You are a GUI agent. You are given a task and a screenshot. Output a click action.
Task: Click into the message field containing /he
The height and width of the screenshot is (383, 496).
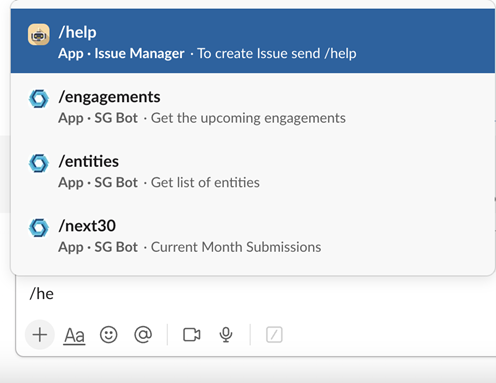[255, 294]
